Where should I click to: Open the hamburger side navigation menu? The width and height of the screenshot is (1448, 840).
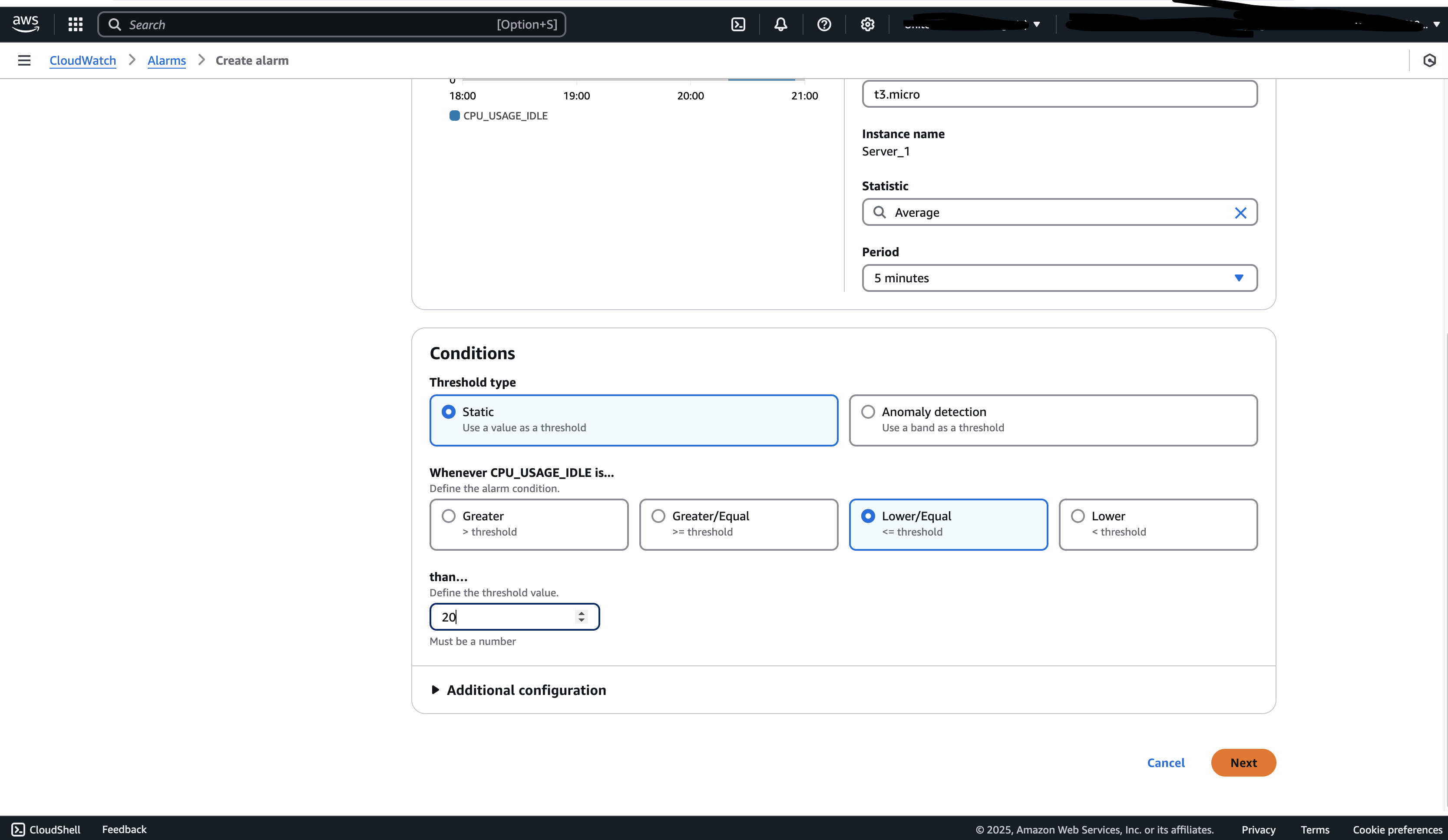tap(24, 60)
